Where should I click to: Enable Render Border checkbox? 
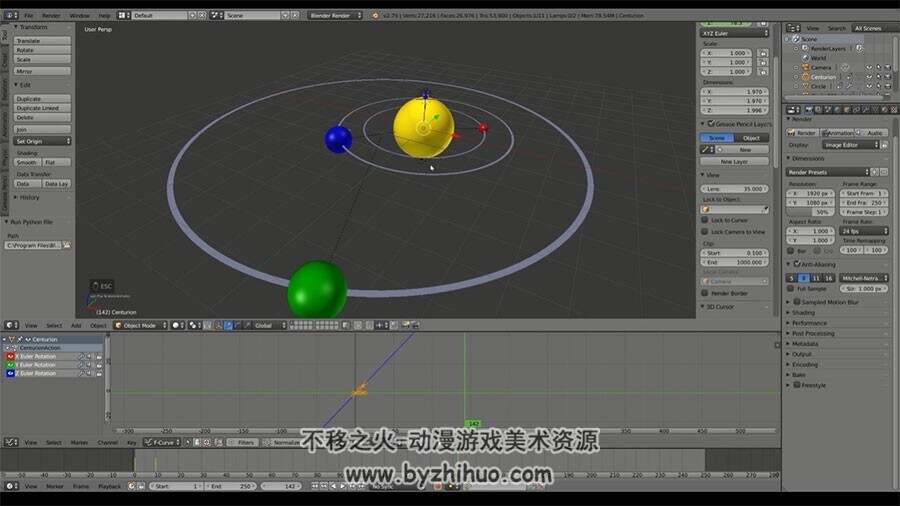coord(705,293)
